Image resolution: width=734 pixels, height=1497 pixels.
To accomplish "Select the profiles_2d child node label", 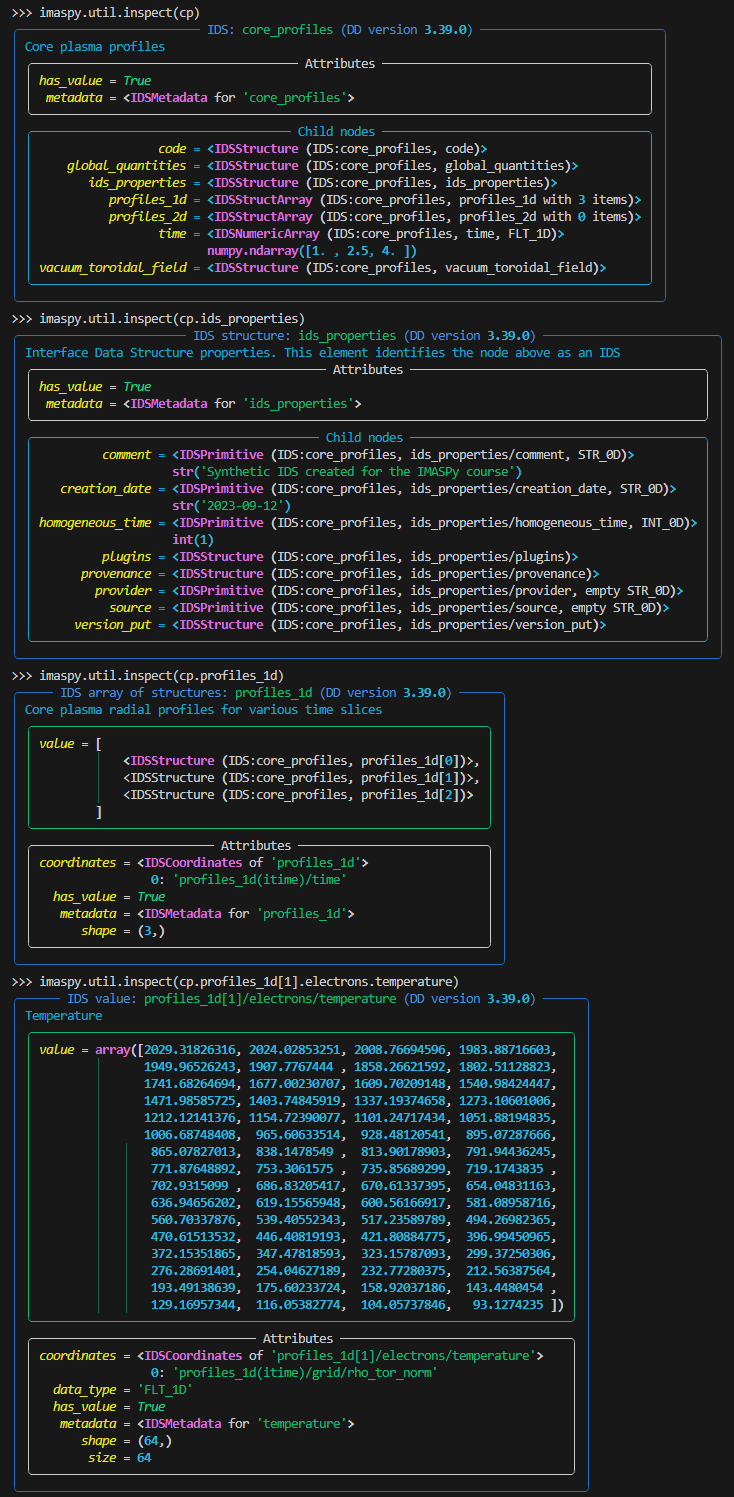I will click(147, 216).
